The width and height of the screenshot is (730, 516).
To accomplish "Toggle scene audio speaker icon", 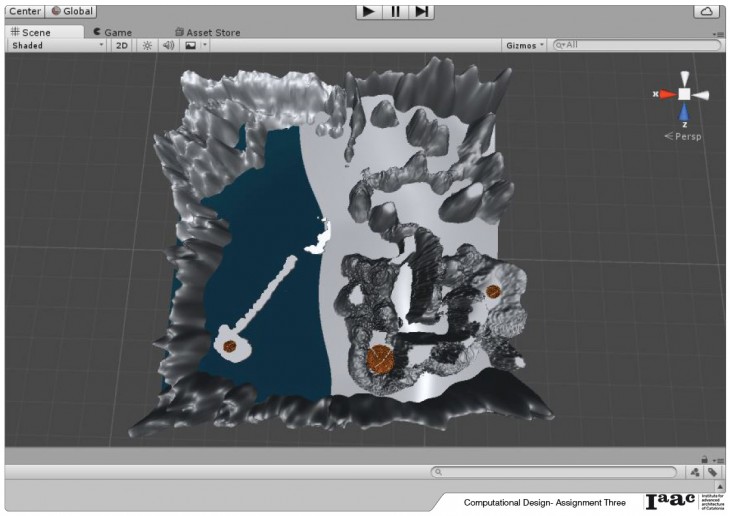I will pos(169,45).
